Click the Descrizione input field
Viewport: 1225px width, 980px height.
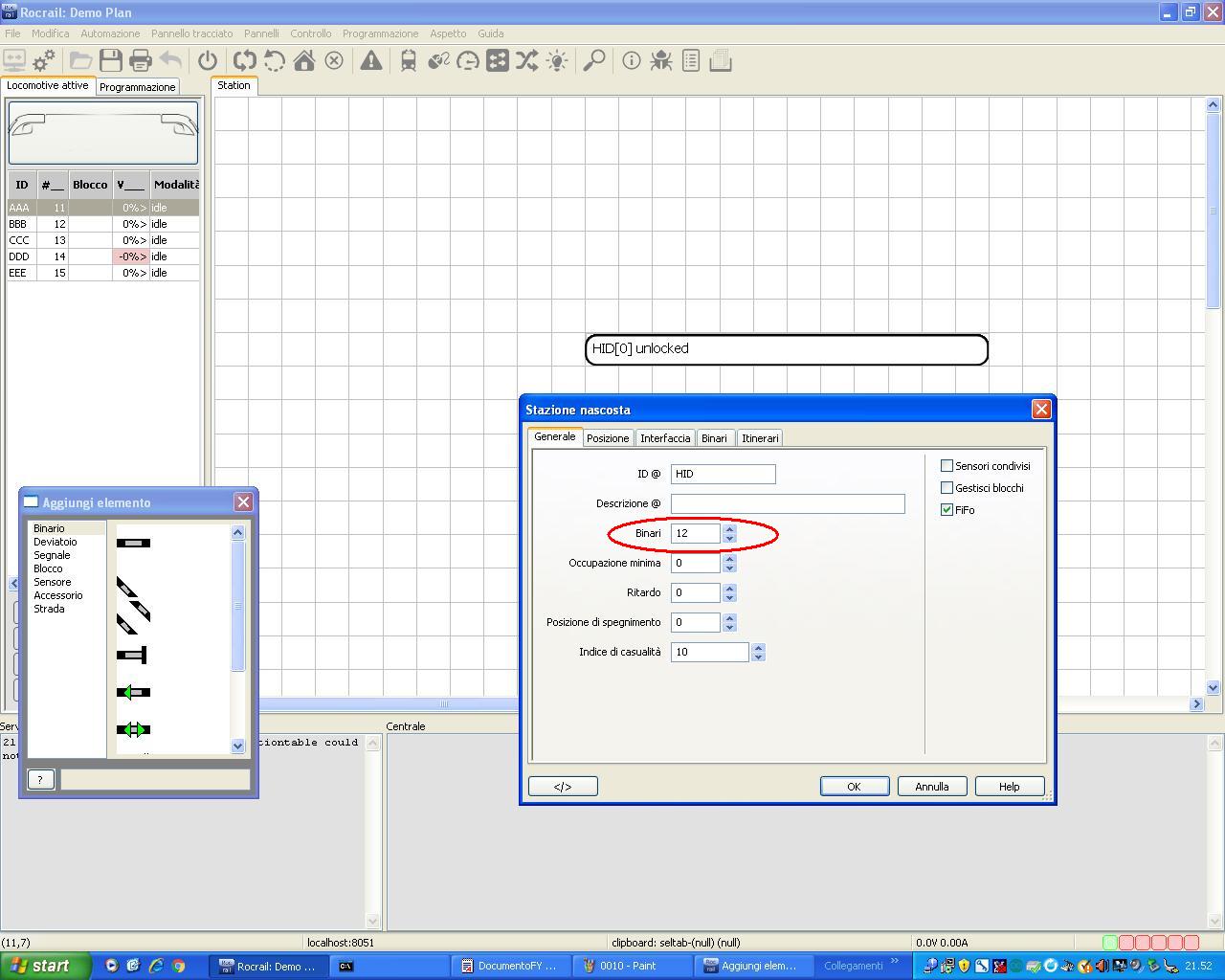tap(788, 503)
